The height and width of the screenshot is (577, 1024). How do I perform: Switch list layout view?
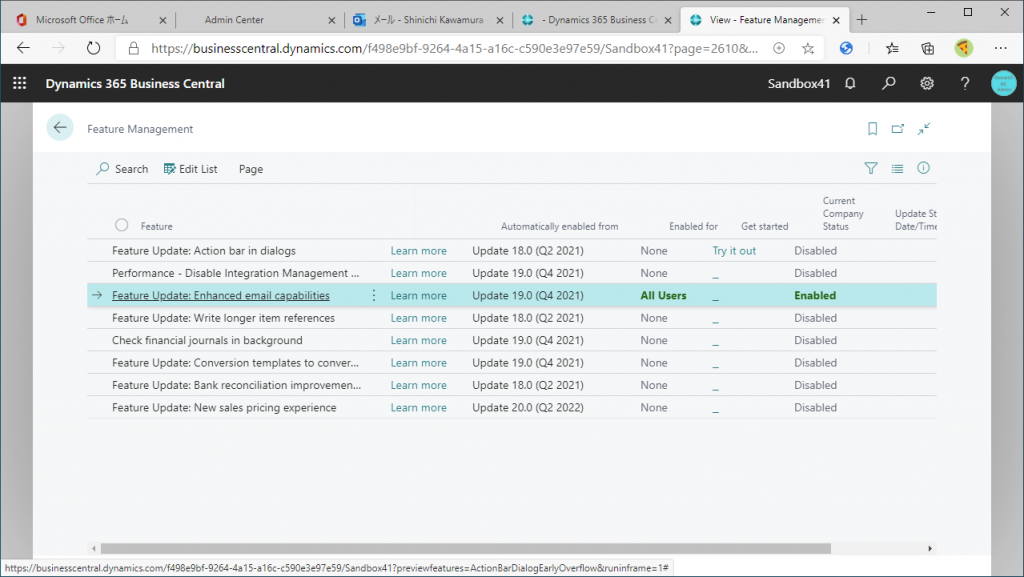point(897,168)
